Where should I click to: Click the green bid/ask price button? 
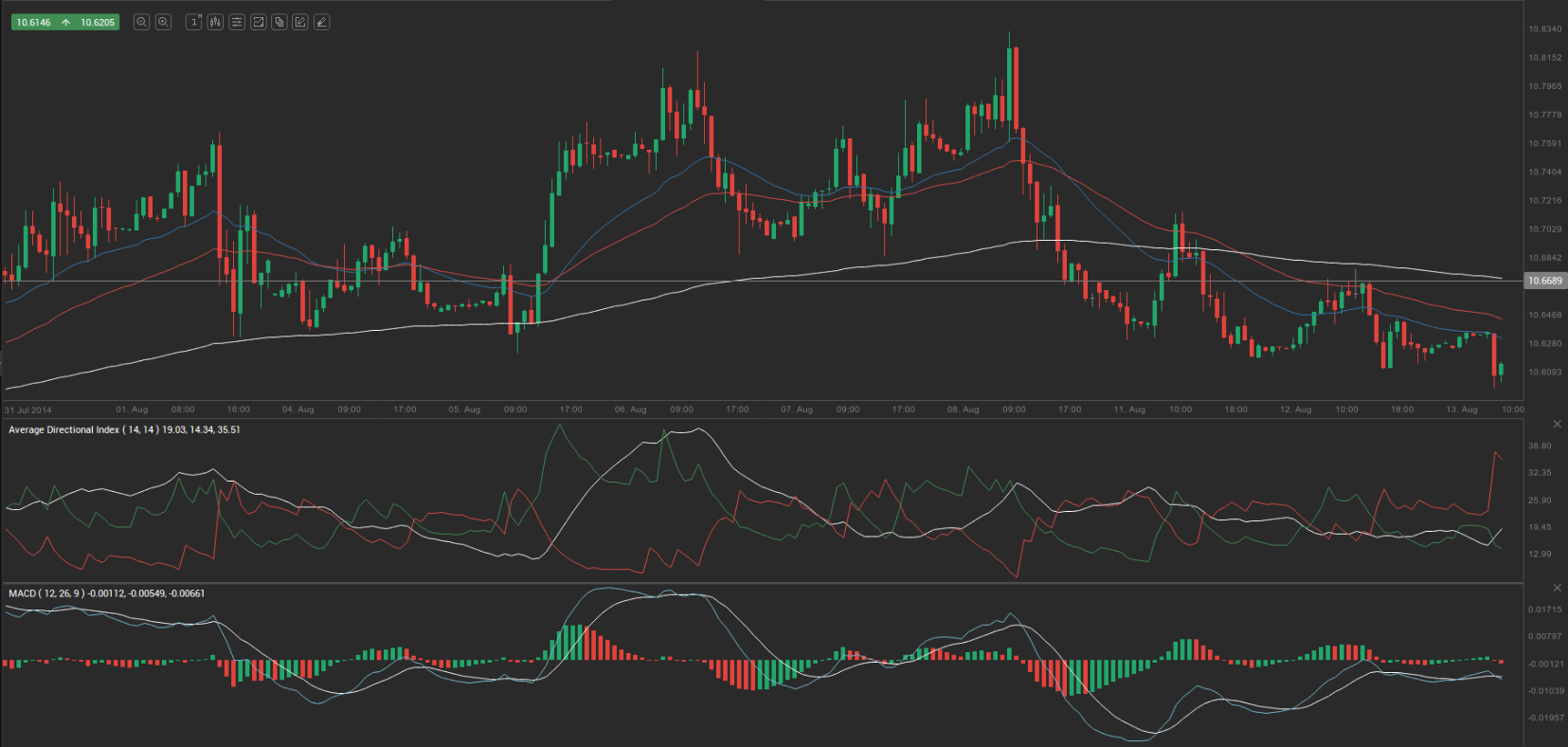(65, 22)
